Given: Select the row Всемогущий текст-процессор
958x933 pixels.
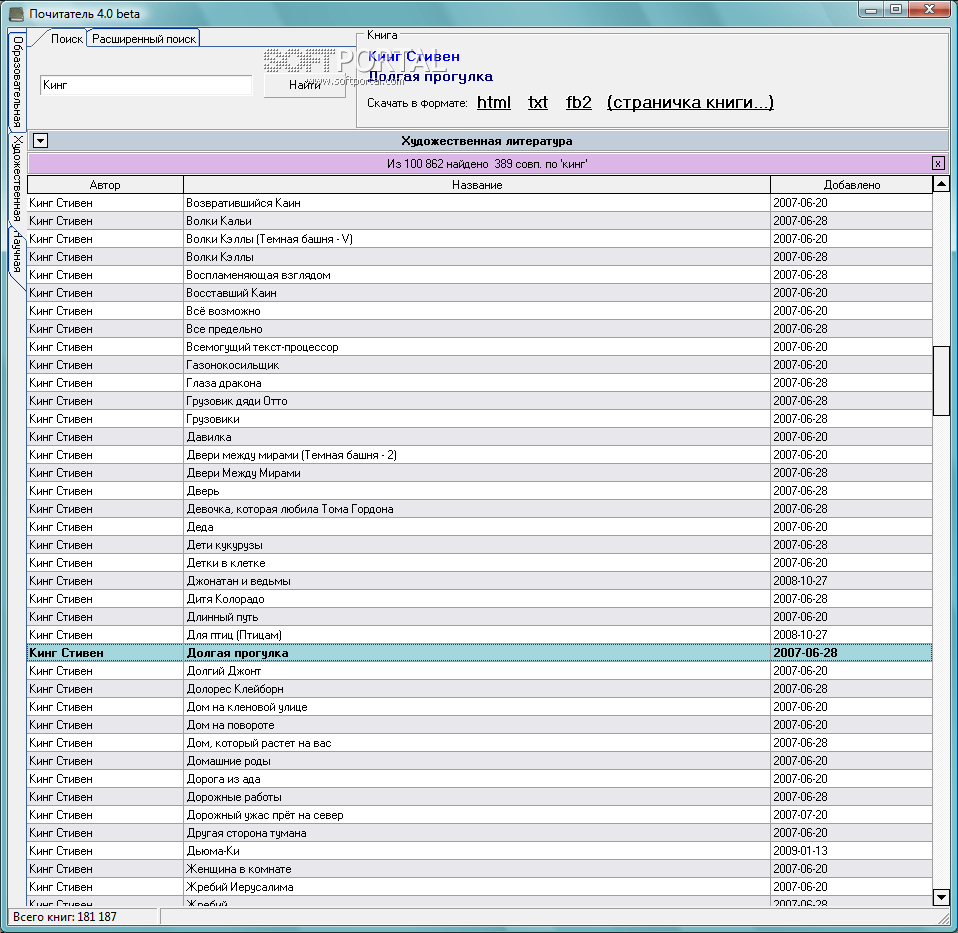Looking at the screenshot, I should [480, 347].
